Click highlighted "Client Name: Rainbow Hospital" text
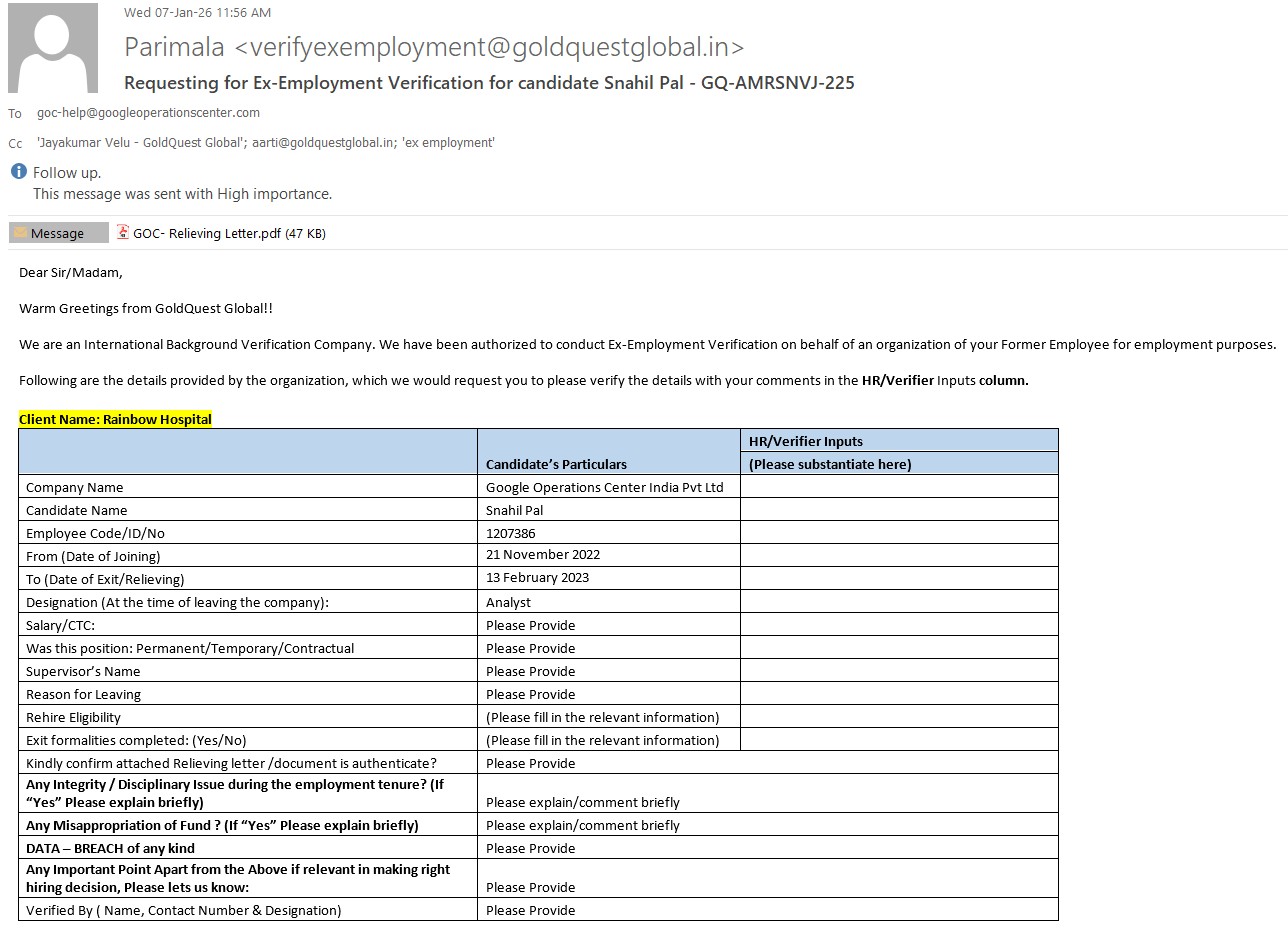 click(115, 419)
